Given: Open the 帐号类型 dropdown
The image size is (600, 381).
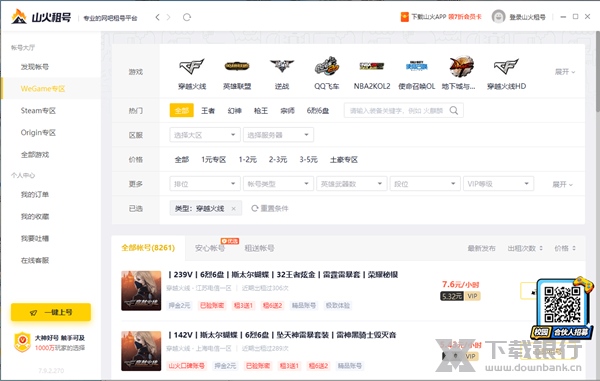Looking at the screenshot, I should [x=278, y=184].
